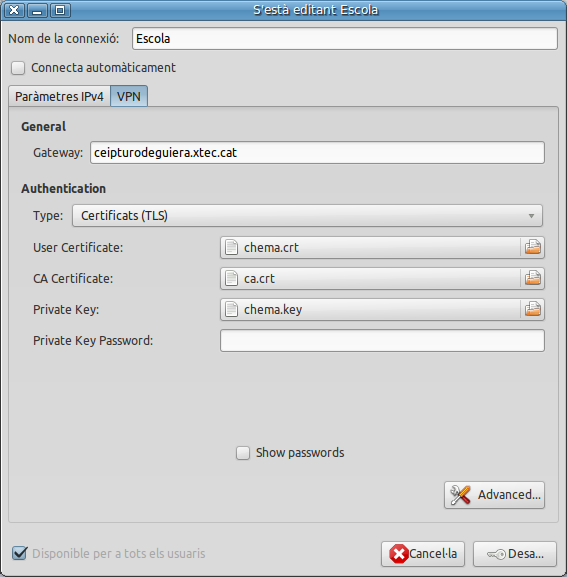Click into the Private Key Password field
The image size is (567, 577).
(x=382, y=340)
